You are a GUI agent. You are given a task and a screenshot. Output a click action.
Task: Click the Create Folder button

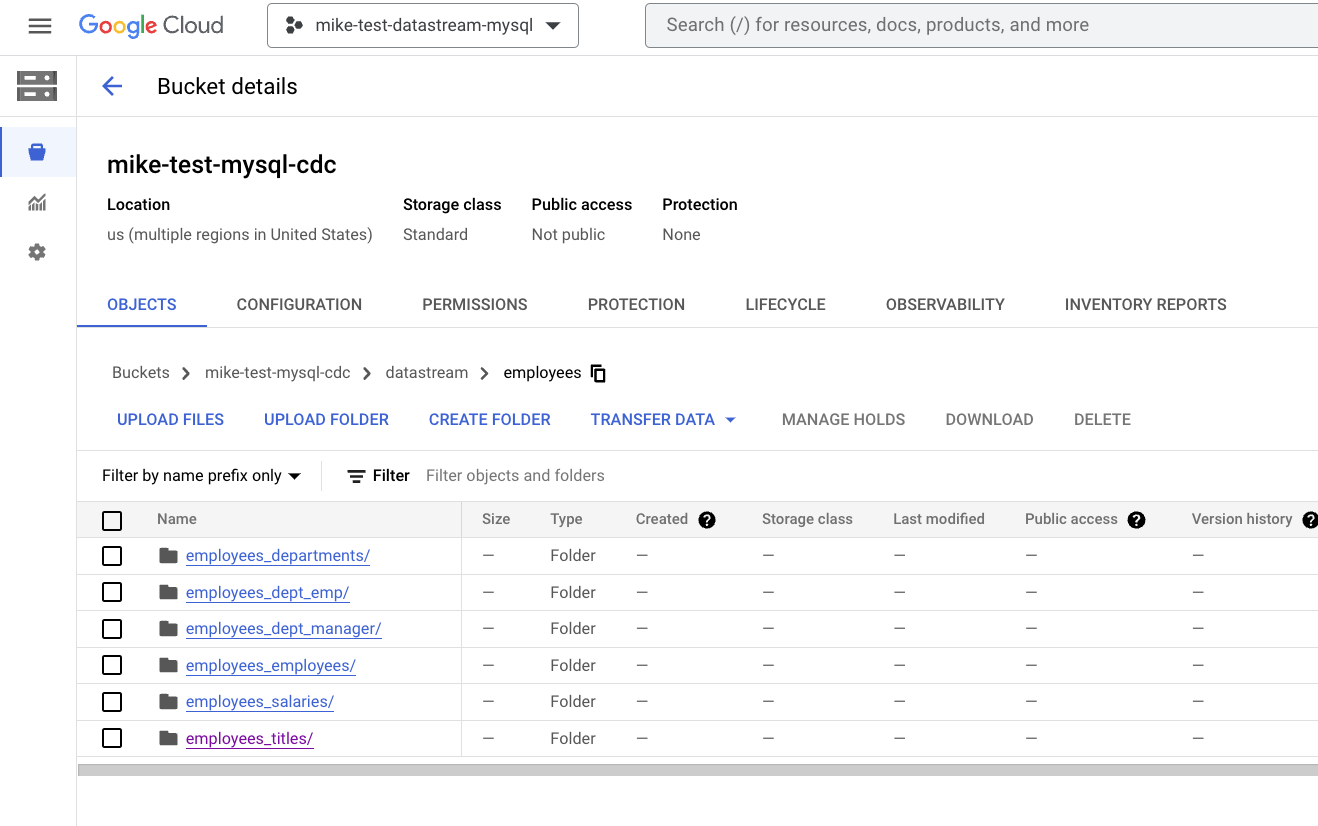click(x=490, y=420)
